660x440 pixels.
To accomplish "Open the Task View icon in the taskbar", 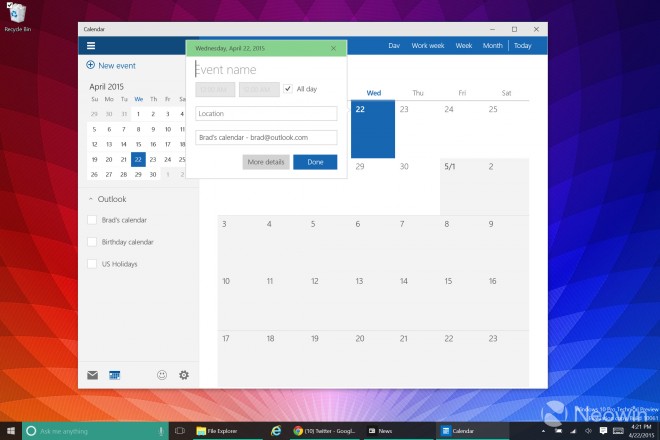I will pyautogui.click(x=180, y=430).
